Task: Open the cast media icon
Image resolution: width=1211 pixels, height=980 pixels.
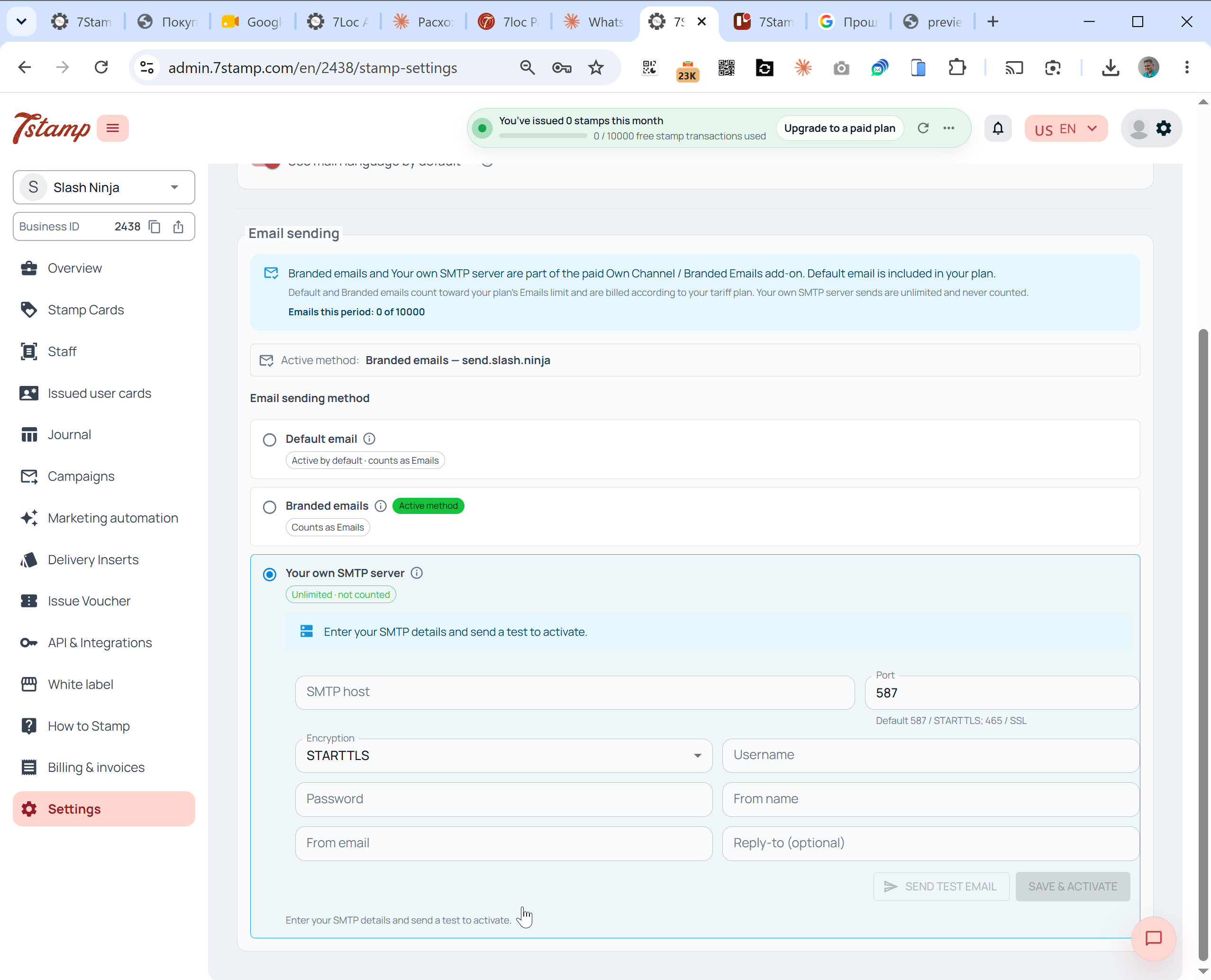Action: pyautogui.click(x=1013, y=68)
